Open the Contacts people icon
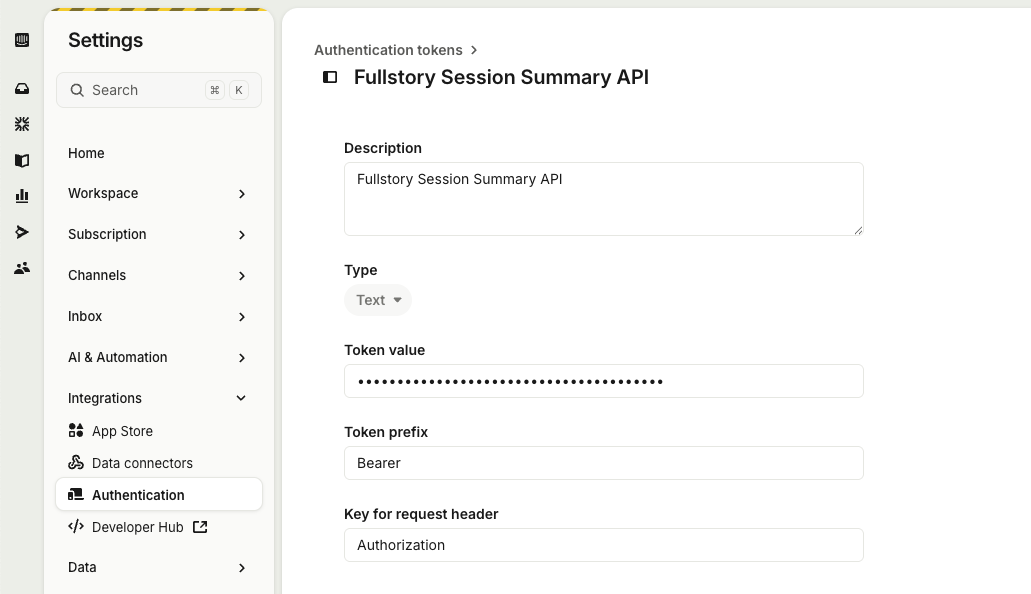Viewport: 1031px width, 594px height. click(22, 268)
